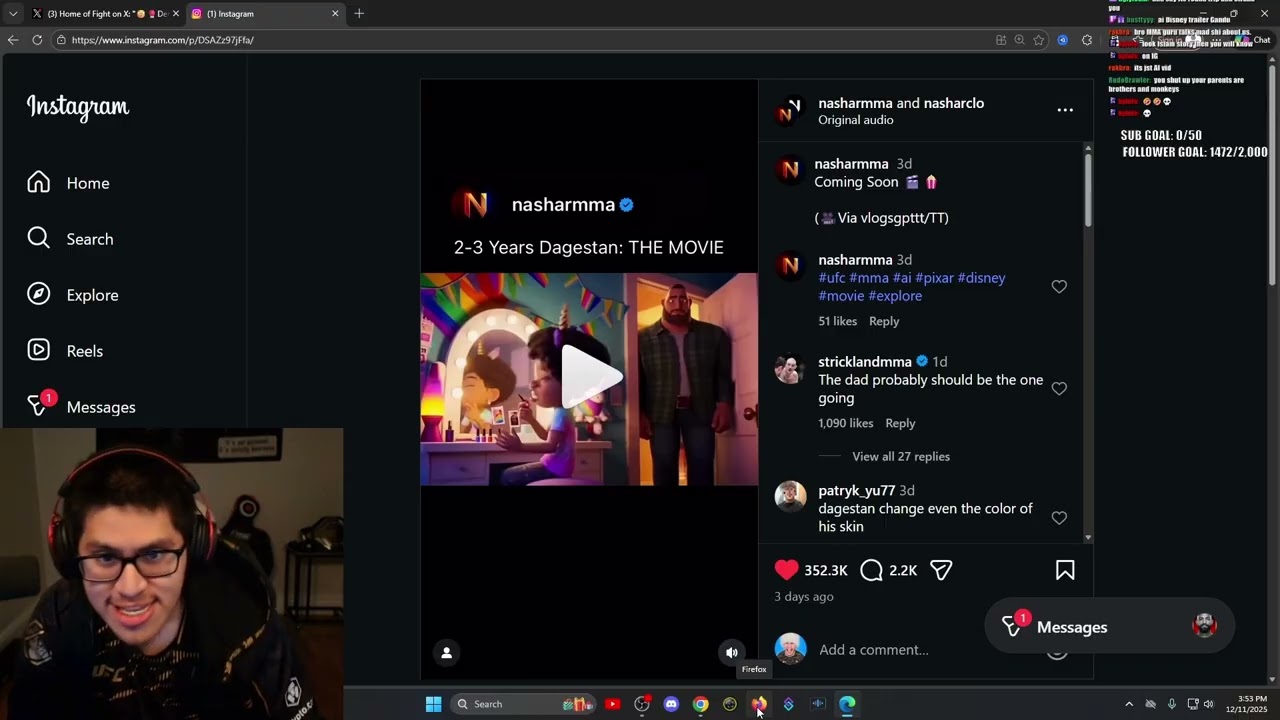Like the nasharmma hashtags comment
1280x720 pixels.
(x=1059, y=287)
